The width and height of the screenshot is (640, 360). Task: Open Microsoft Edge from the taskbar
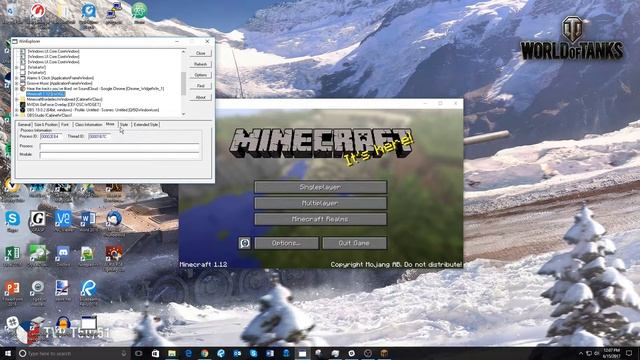(188, 353)
